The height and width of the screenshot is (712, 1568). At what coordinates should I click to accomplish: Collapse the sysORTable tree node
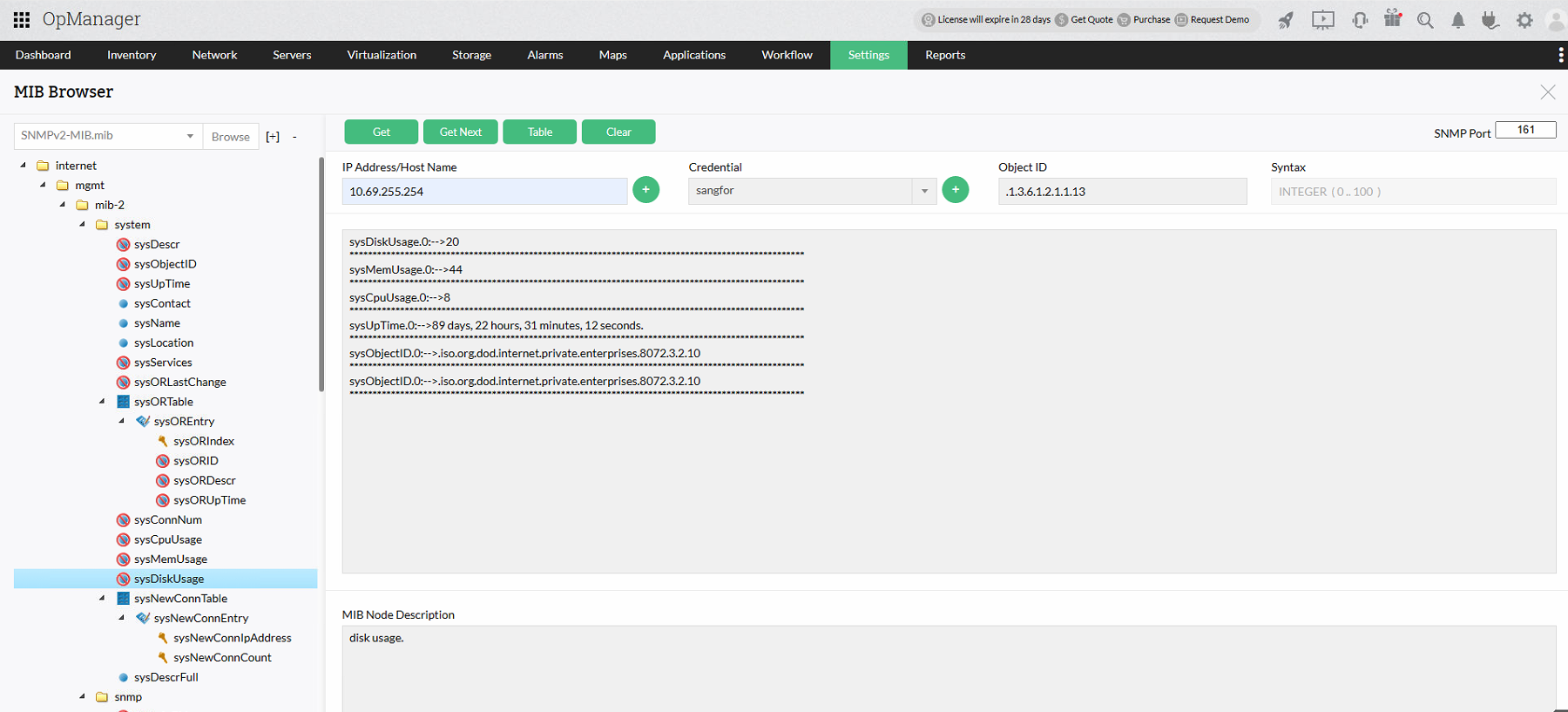(102, 402)
